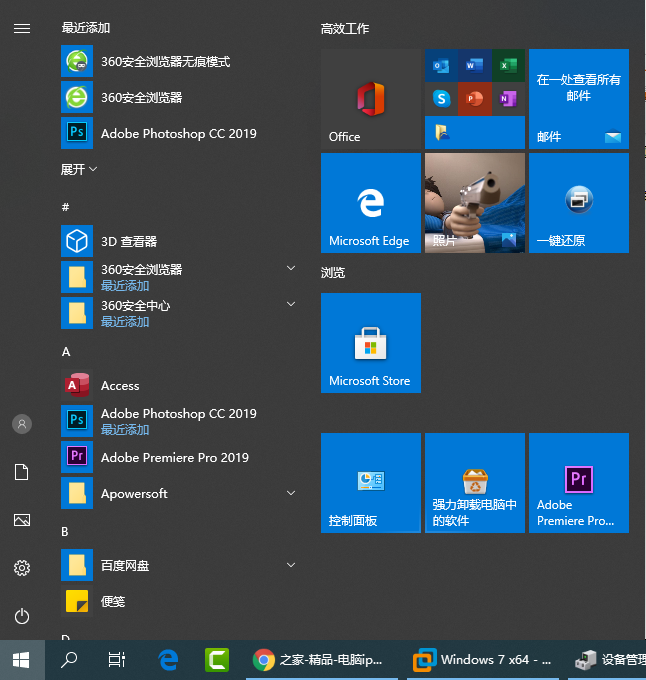Image resolution: width=646 pixels, height=680 pixels.
Task: Open Pictures from the Start sidebar
Action: 22,520
